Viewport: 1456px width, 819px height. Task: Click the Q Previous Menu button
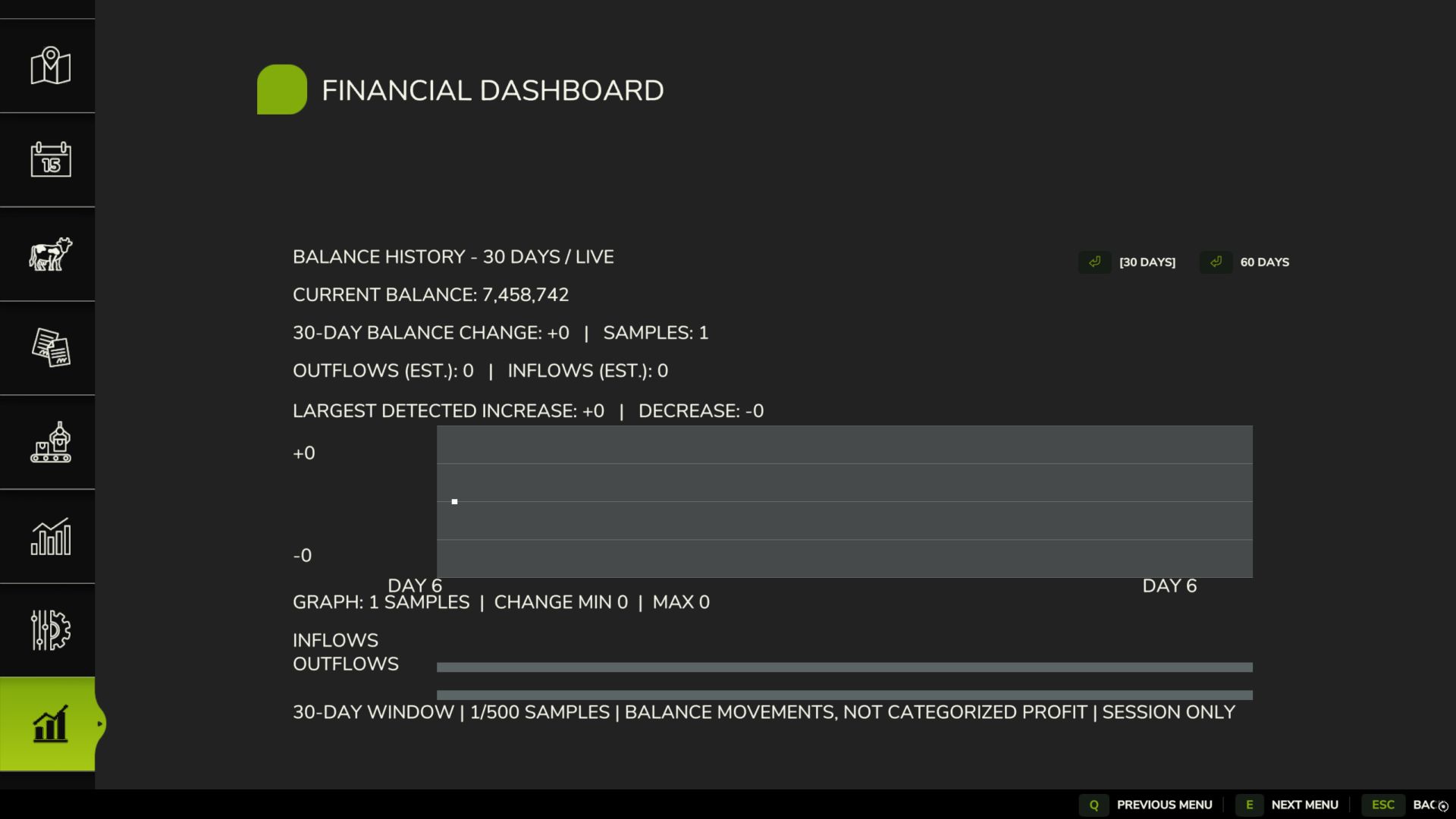pos(1146,805)
